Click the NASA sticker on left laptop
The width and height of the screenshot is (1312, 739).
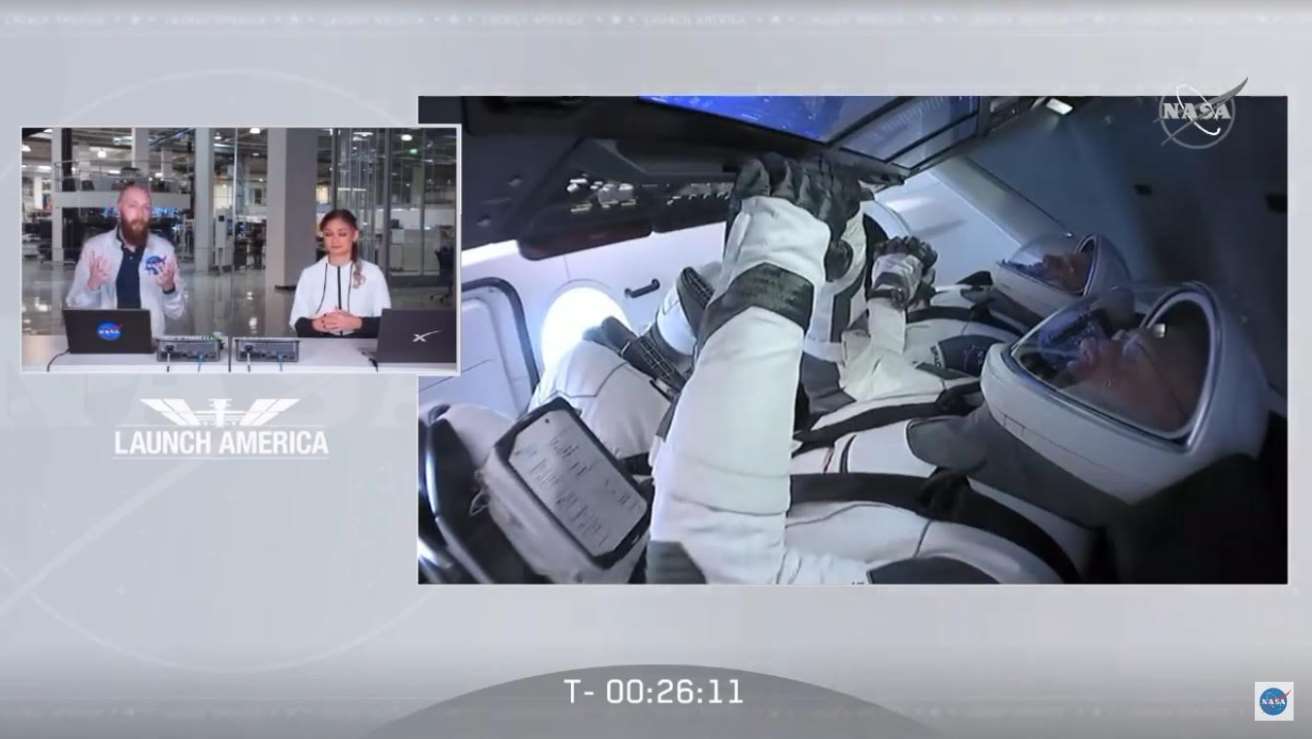[x=109, y=330]
